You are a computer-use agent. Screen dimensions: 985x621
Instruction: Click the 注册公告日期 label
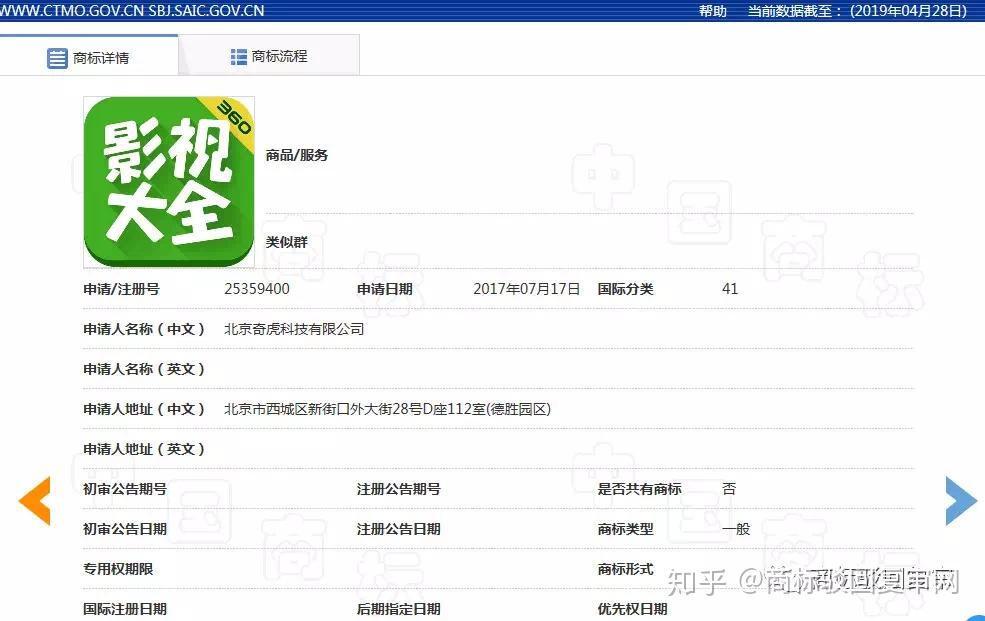point(399,529)
